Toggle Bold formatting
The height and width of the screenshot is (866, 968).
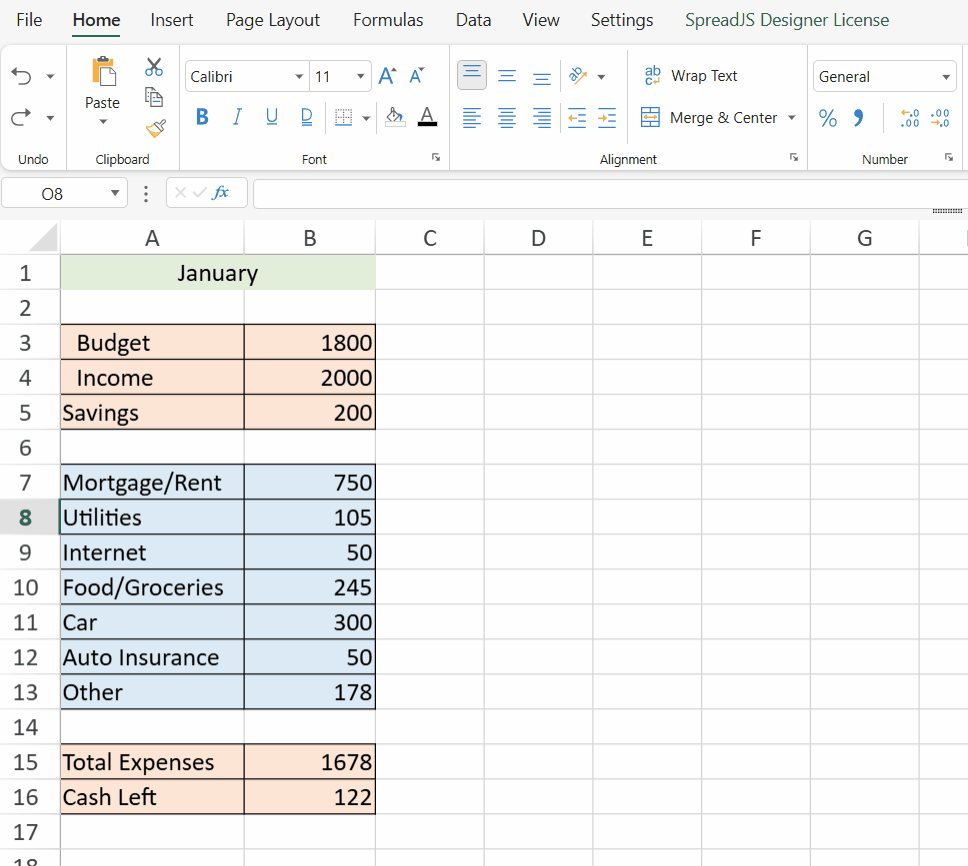coord(202,117)
